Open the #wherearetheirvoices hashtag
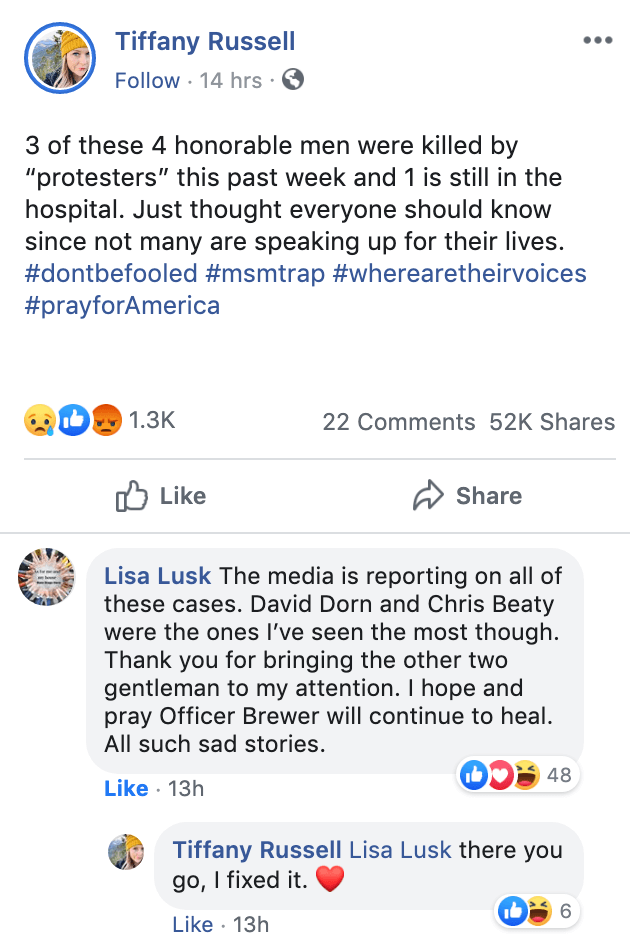The width and height of the screenshot is (630, 942). pos(460,273)
